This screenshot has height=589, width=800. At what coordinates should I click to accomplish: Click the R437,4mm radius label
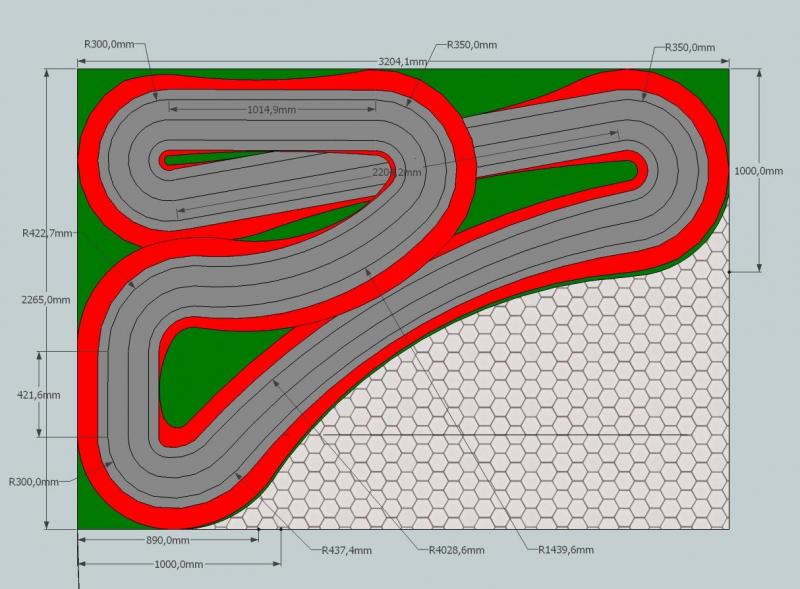click(346, 550)
